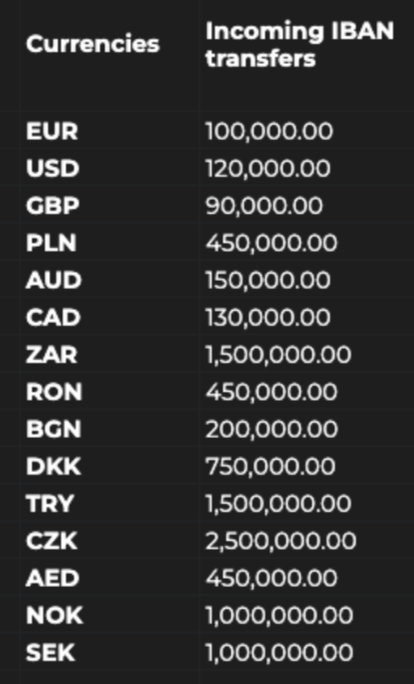Click the CAD currency label
Image resolution: width=414 pixels, height=684 pixels.
[x=53, y=317]
